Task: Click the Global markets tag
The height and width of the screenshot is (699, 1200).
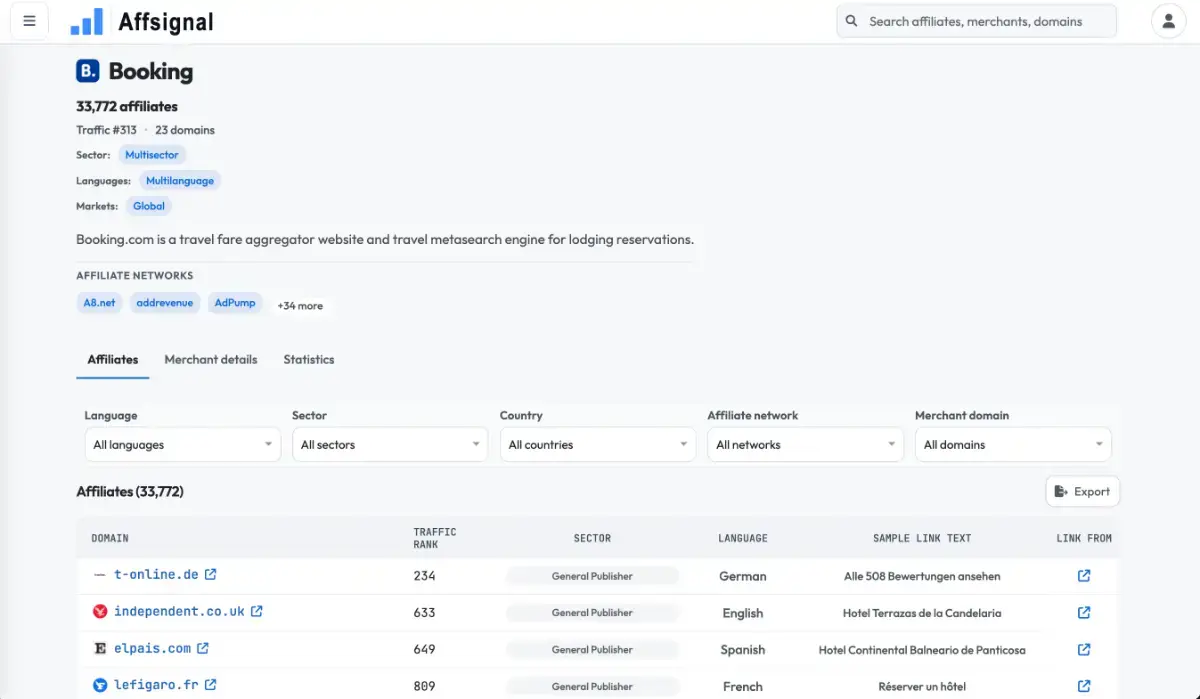Action: [149, 206]
